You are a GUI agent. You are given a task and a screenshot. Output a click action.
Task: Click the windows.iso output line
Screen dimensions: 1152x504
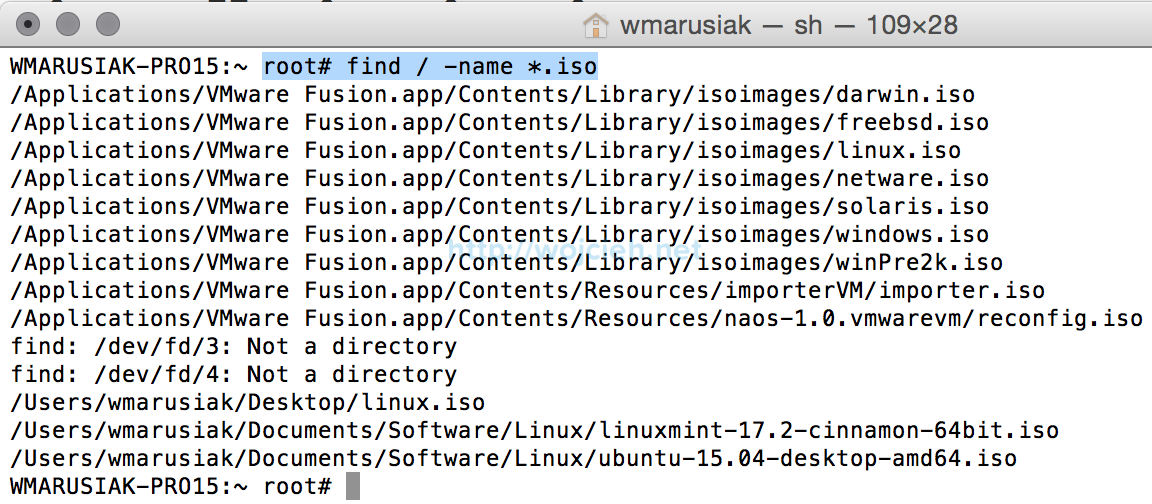click(499, 235)
